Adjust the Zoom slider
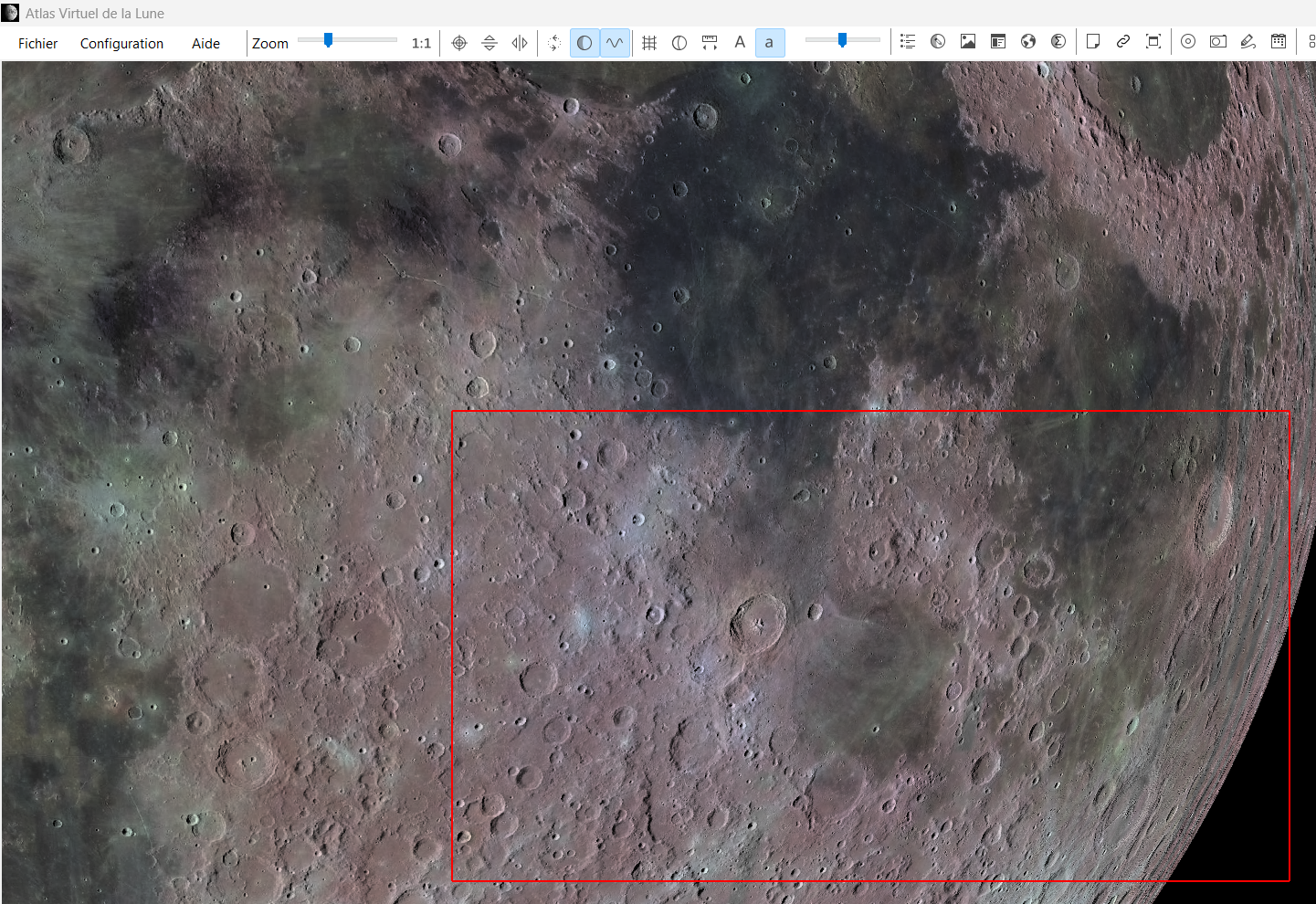Screen dimensions: 1316x904 tap(348, 40)
